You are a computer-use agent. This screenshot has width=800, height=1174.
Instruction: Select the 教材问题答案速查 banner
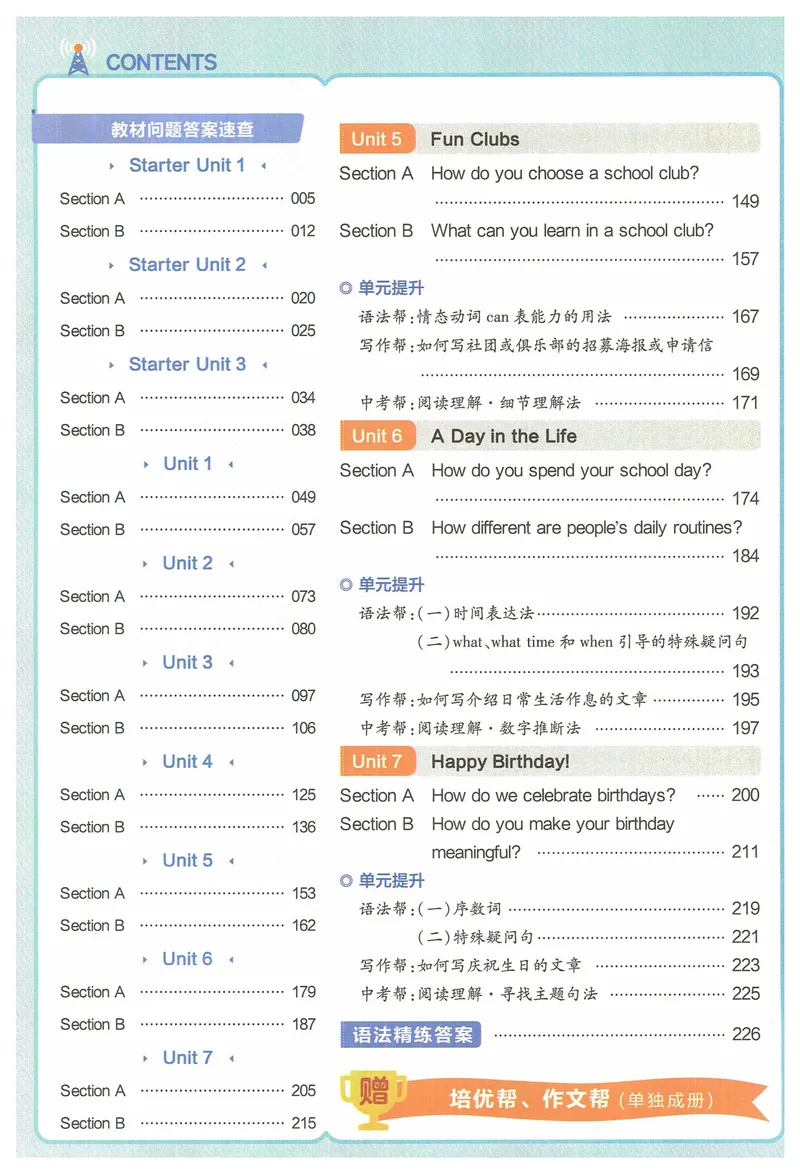[x=169, y=129]
